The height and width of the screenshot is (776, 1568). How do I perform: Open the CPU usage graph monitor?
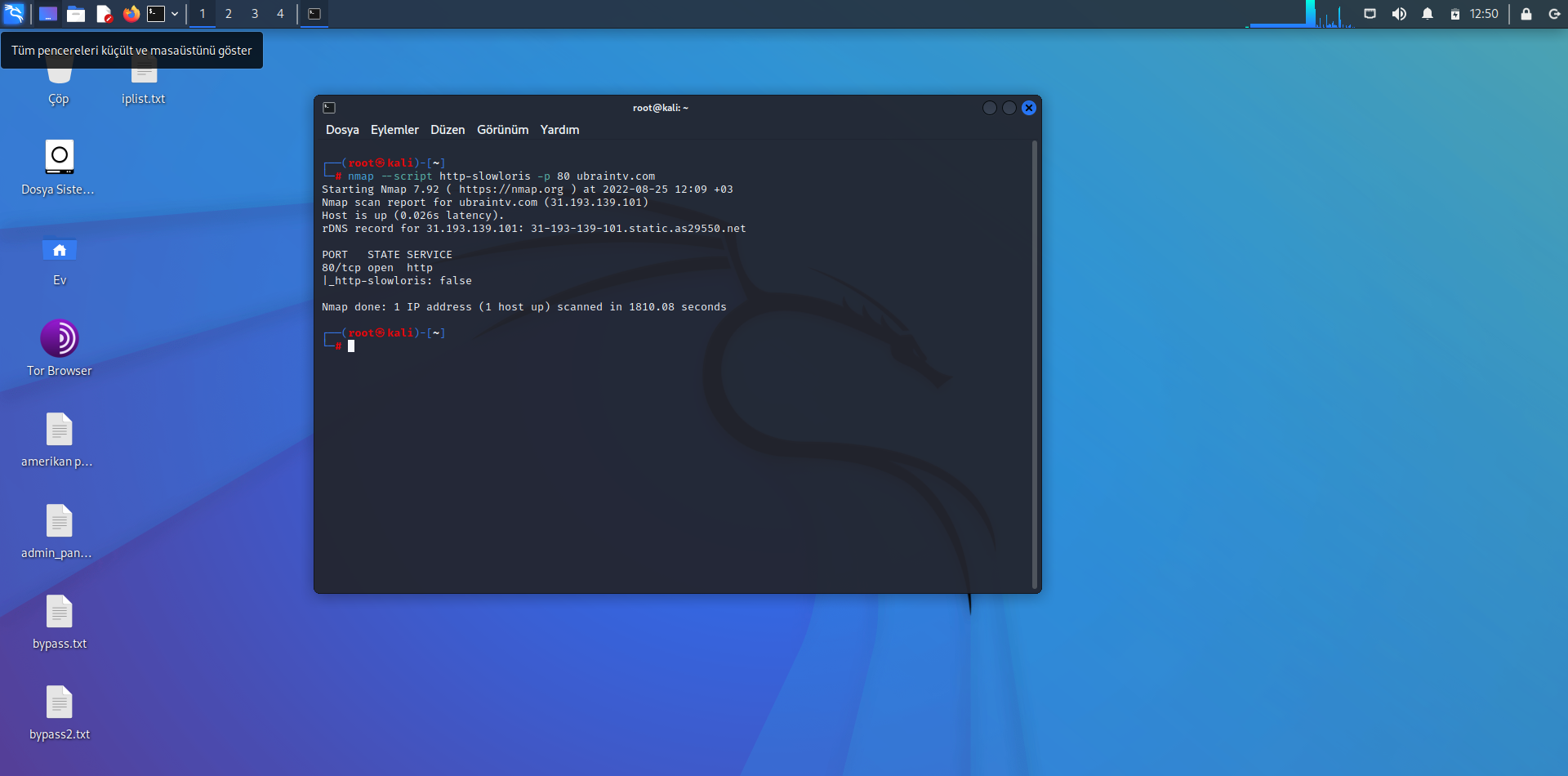(x=1299, y=14)
